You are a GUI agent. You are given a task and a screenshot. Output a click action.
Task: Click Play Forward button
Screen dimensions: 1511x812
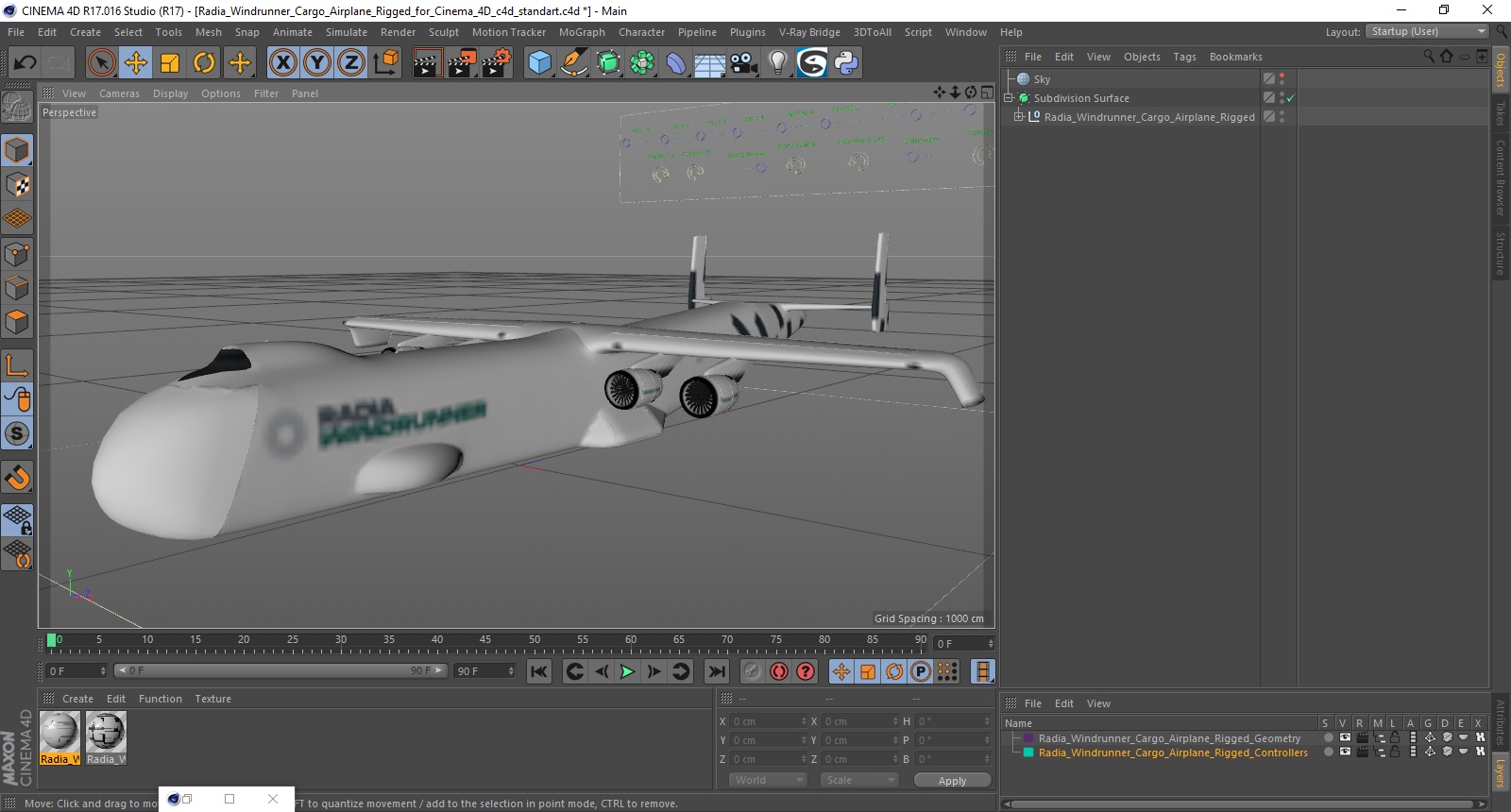(x=627, y=671)
